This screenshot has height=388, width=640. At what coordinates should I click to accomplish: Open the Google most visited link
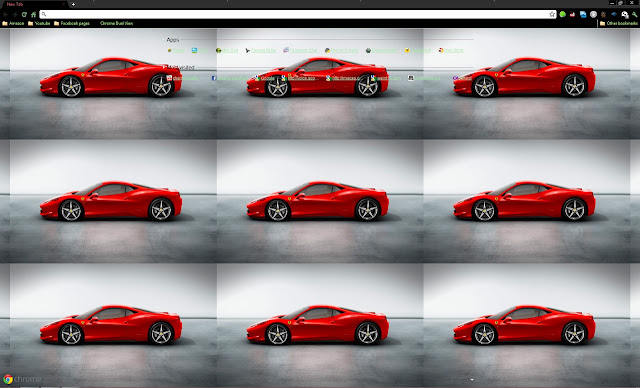click(x=264, y=78)
